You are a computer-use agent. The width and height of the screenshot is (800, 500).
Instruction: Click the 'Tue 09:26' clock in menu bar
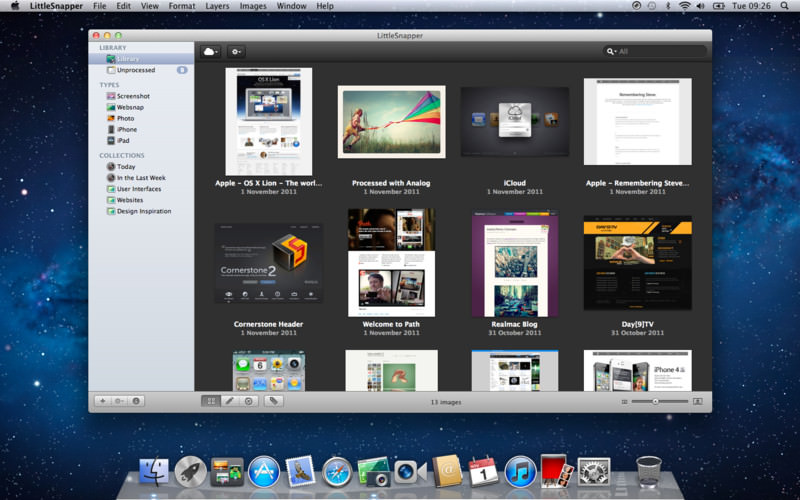coord(751,6)
